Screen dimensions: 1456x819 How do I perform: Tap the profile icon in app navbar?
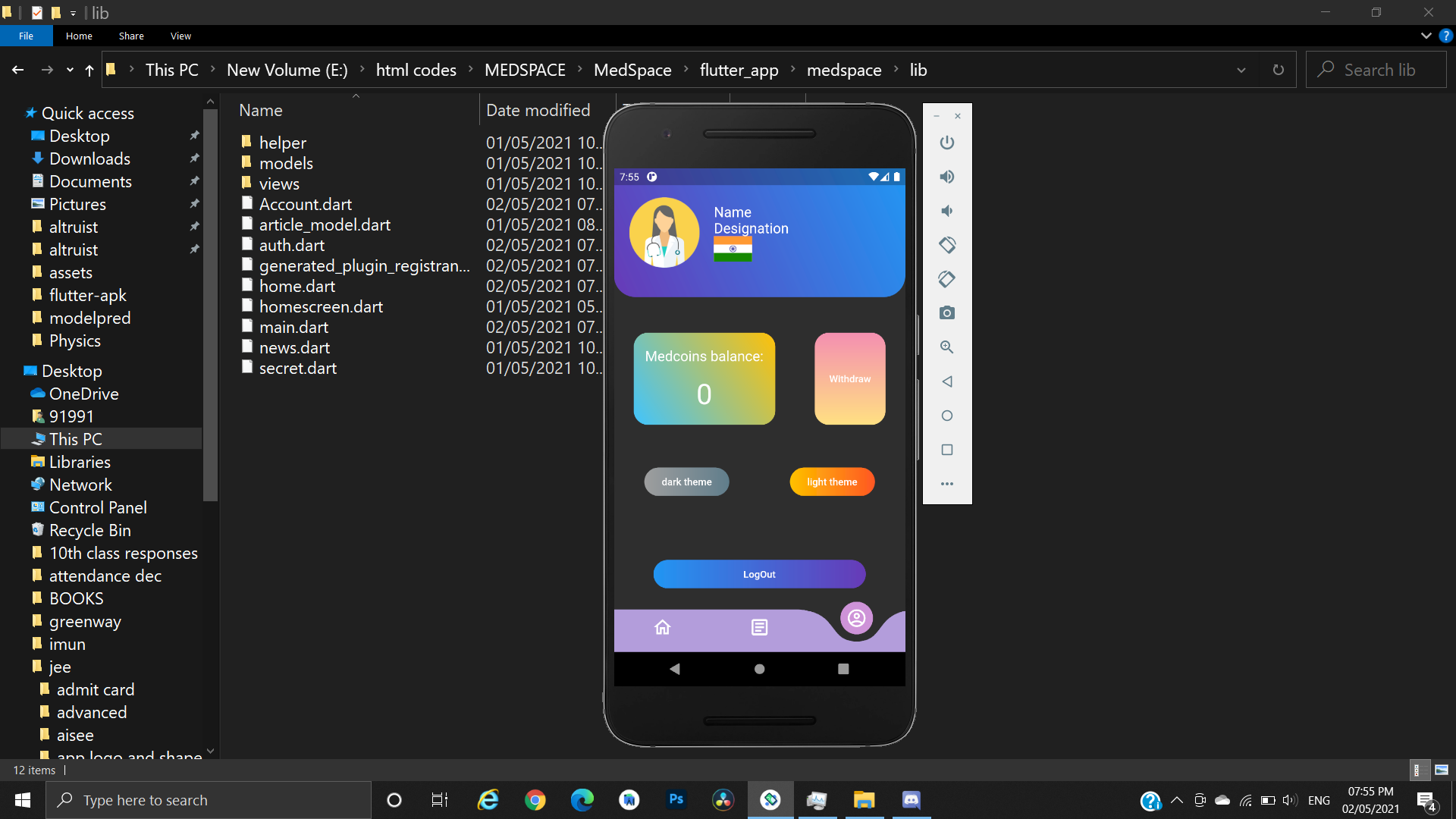pos(856,618)
